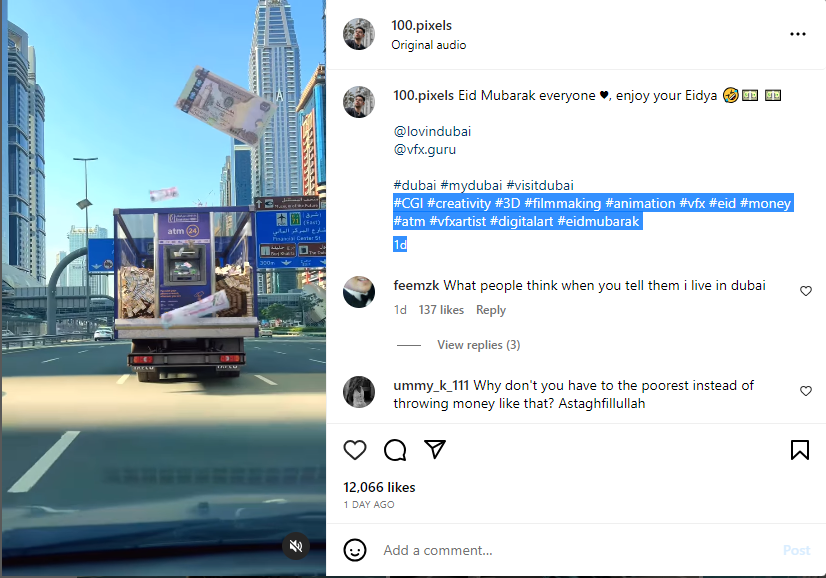The height and width of the screenshot is (578, 826).
Task: Open the emoji picker smiley icon
Action: [x=355, y=550]
